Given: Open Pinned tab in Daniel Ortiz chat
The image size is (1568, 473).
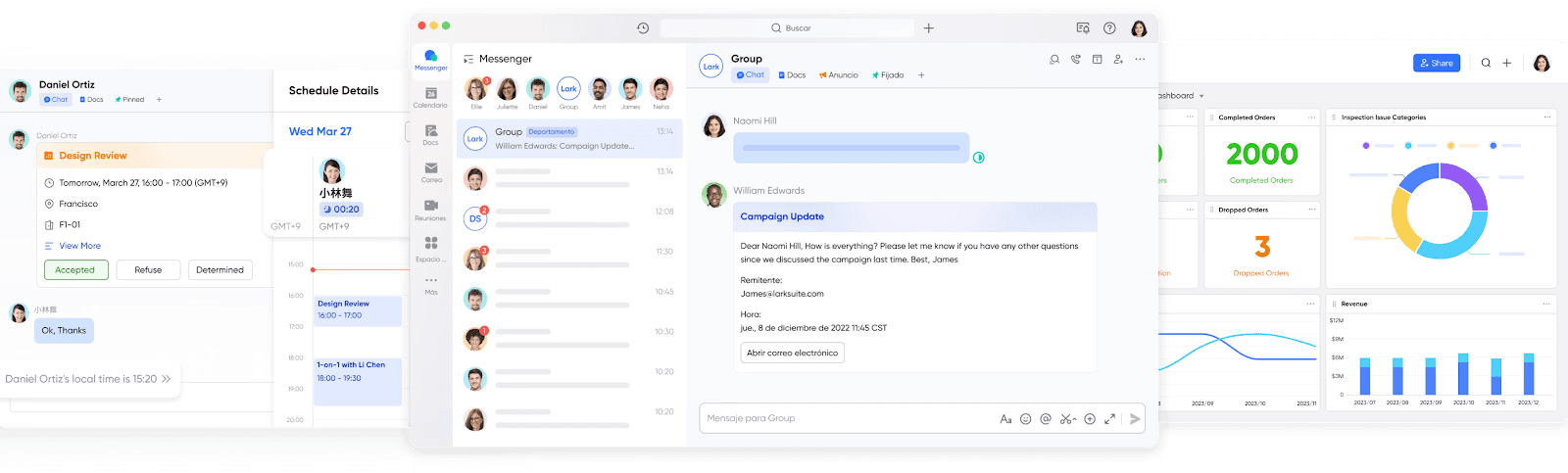Looking at the screenshot, I should [x=129, y=100].
